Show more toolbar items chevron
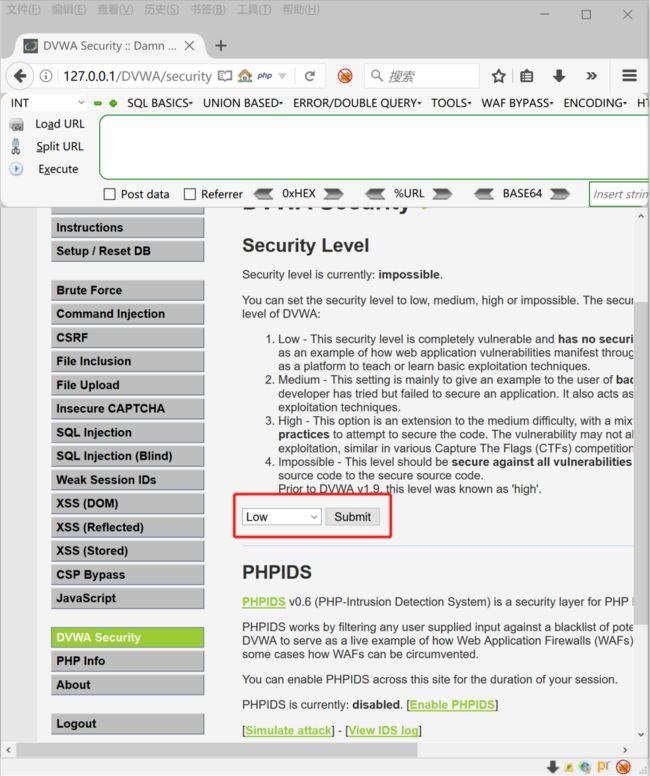The width and height of the screenshot is (650, 776). (x=591, y=76)
